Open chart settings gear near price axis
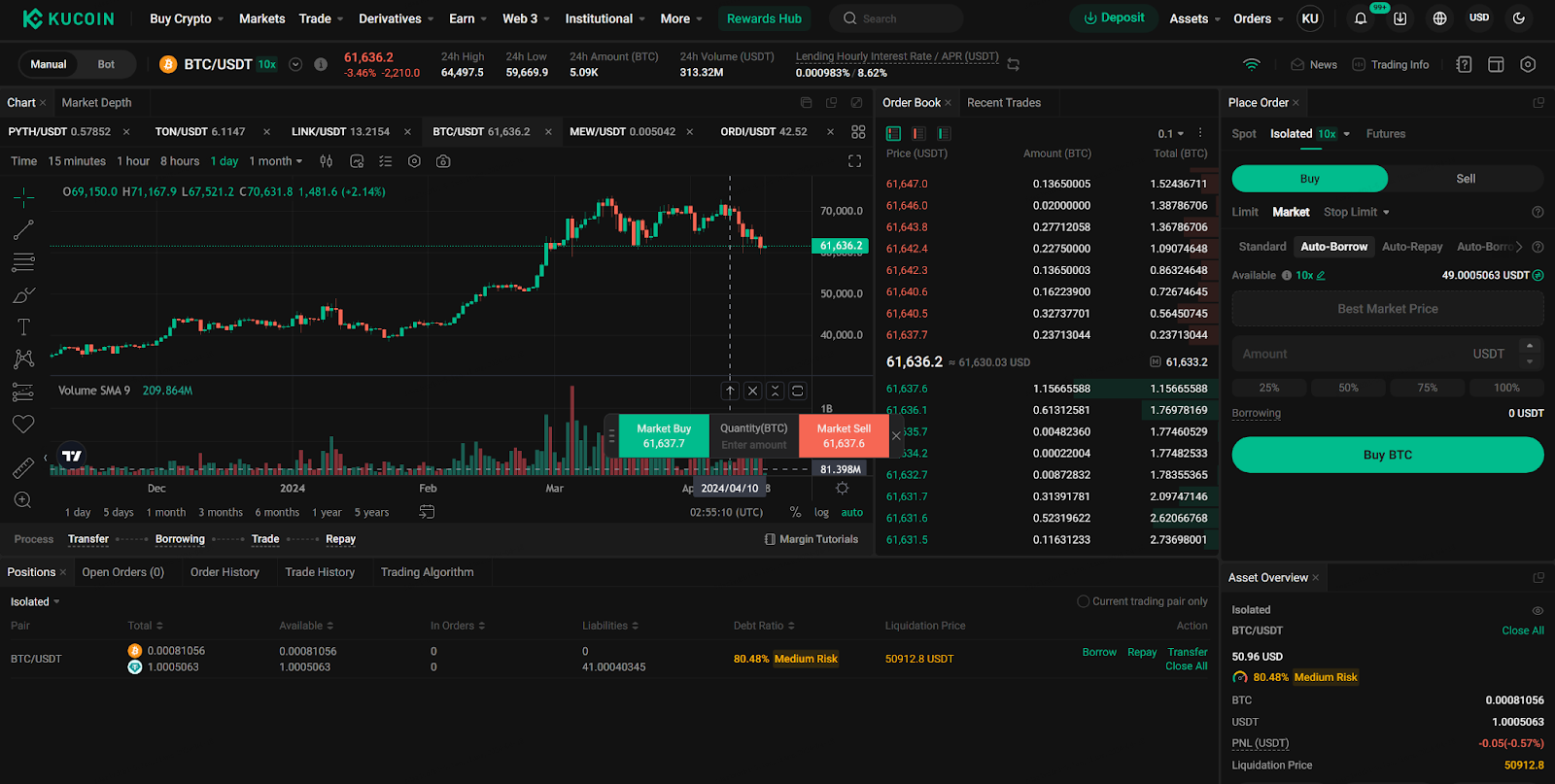The width and height of the screenshot is (1555, 784). click(x=842, y=489)
